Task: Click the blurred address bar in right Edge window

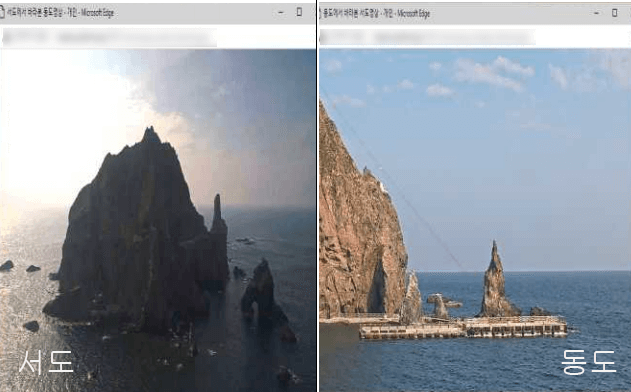Action: tap(427, 38)
